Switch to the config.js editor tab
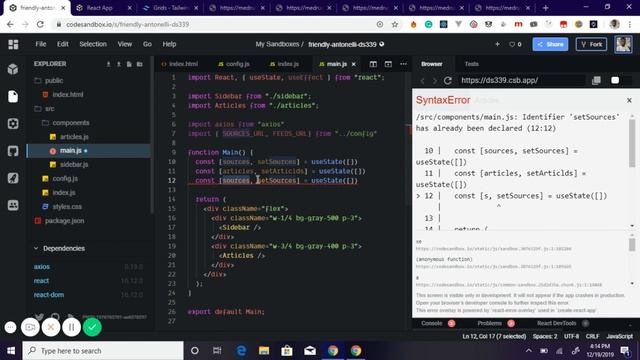This screenshot has width=640, height=360. point(233,64)
